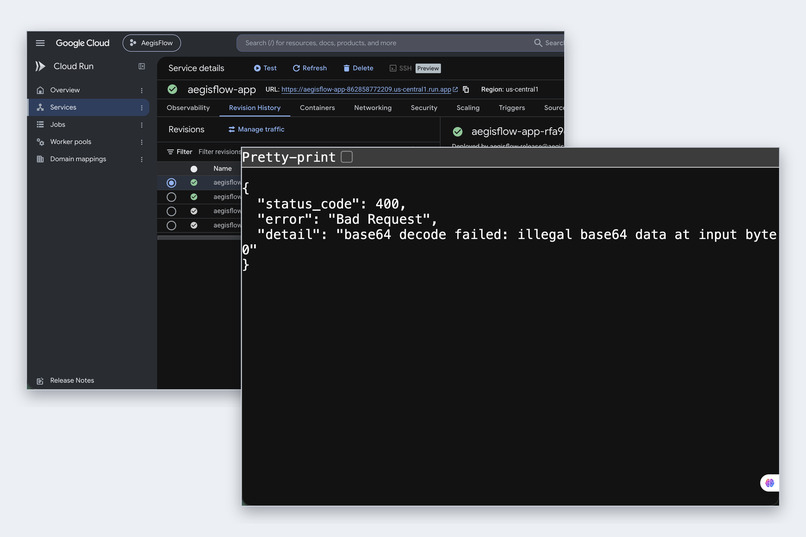Select the third revision radio button
Screen dimensions: 806x537
pos(171,211)
